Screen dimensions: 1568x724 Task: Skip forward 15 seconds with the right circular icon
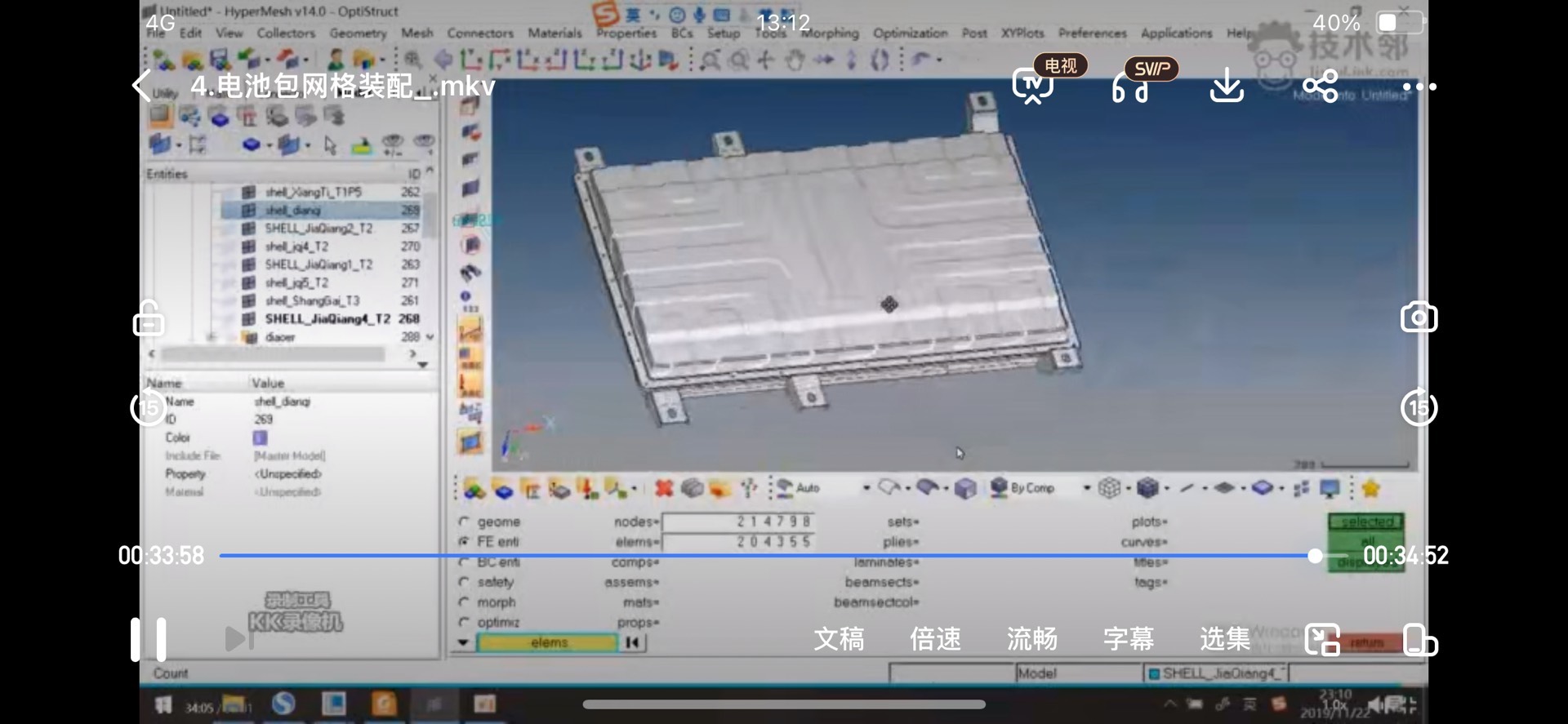tap(1419, 407)
